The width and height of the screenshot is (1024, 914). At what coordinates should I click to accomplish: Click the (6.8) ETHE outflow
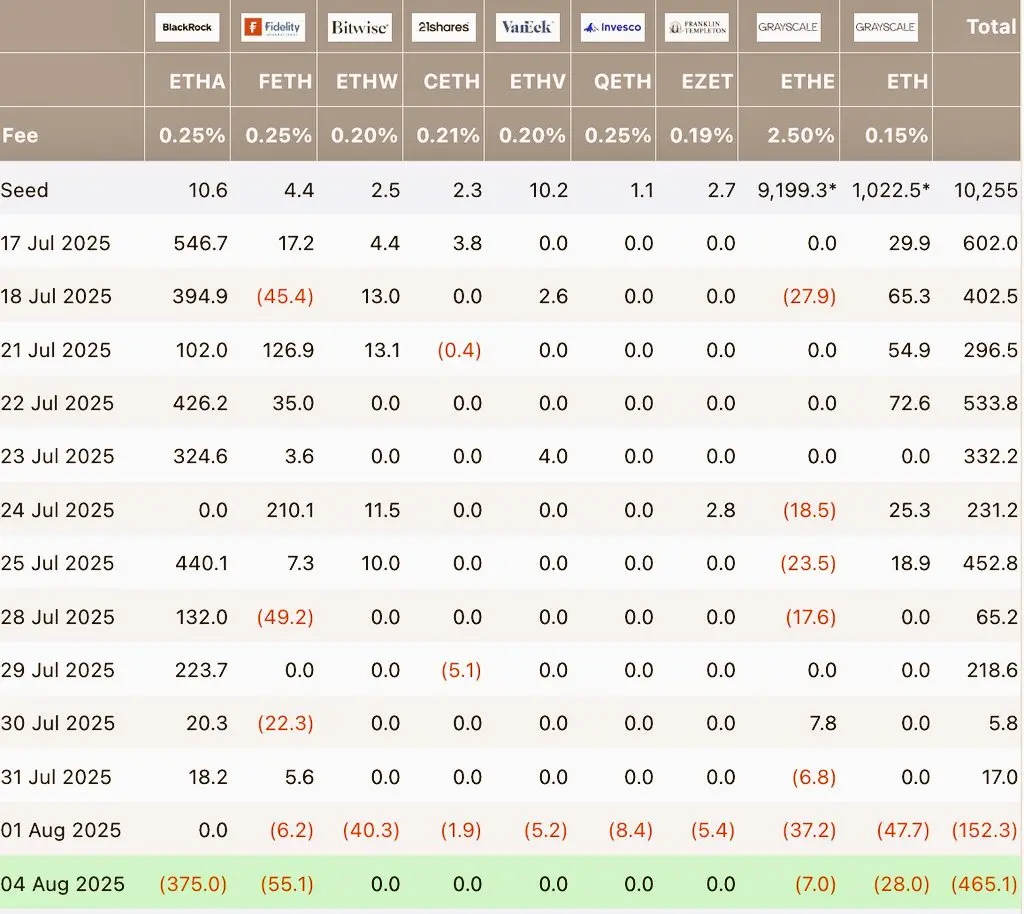coord(814,777)
